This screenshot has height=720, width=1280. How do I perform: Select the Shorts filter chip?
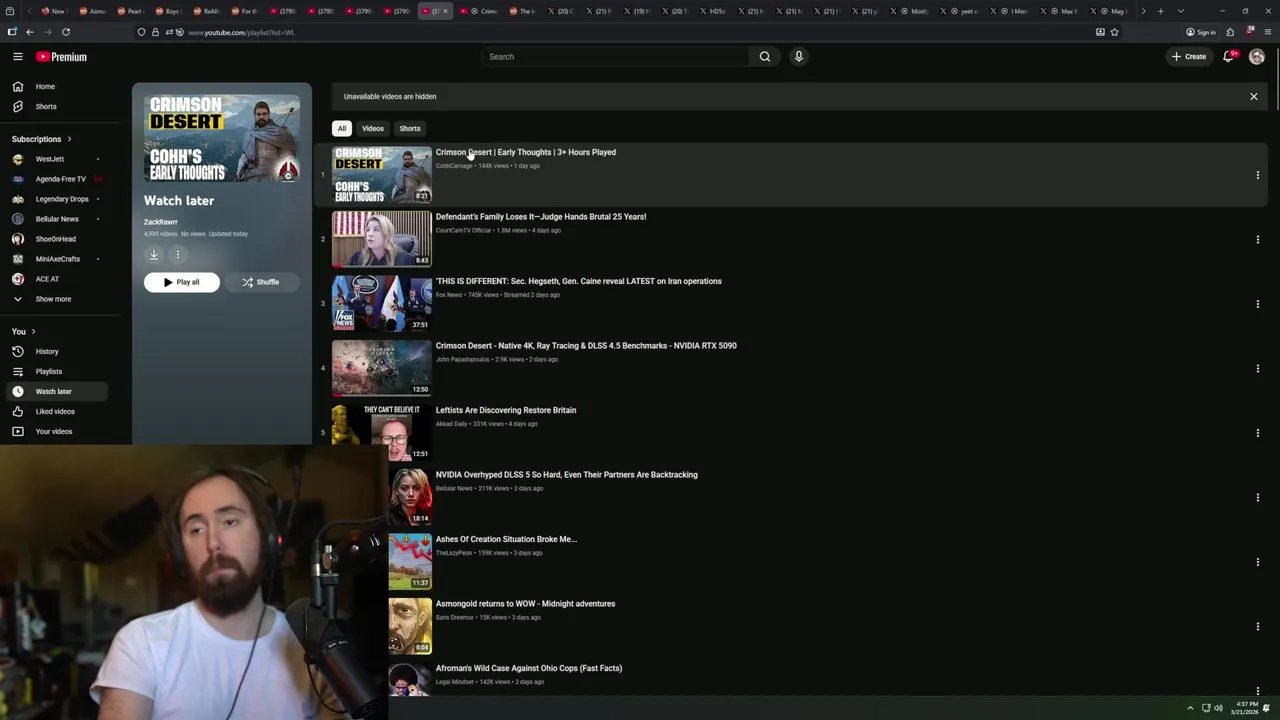(410, 129)
